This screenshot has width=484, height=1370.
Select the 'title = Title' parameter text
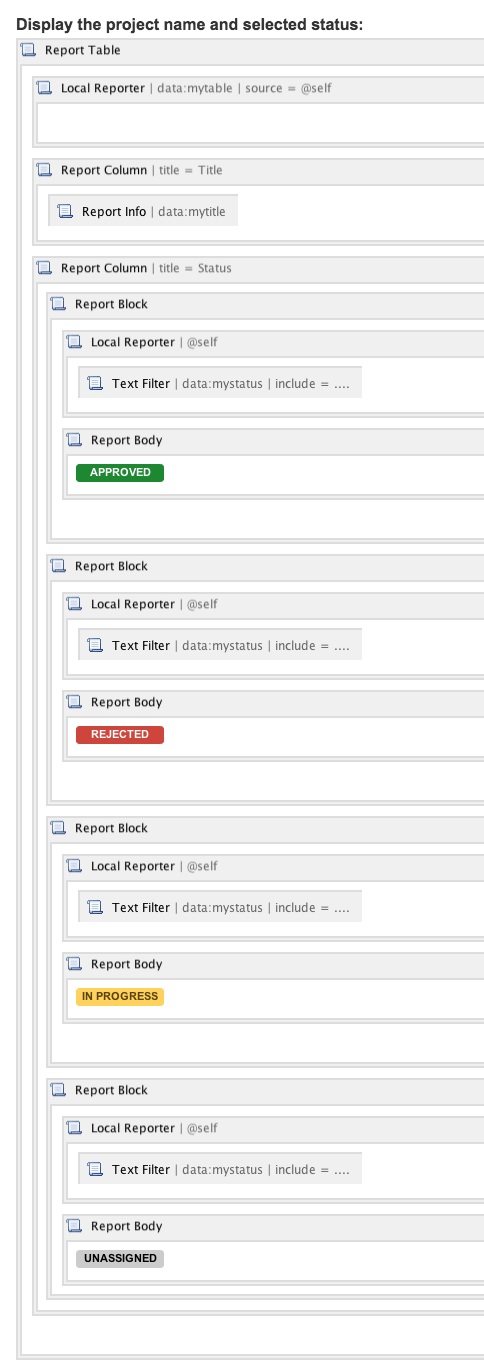(x=190, y=170)
